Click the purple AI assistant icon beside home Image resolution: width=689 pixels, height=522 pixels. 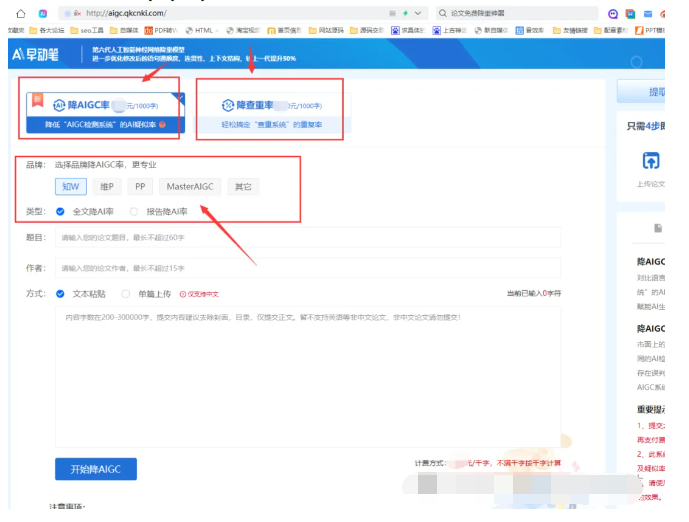tap(43, 14)
